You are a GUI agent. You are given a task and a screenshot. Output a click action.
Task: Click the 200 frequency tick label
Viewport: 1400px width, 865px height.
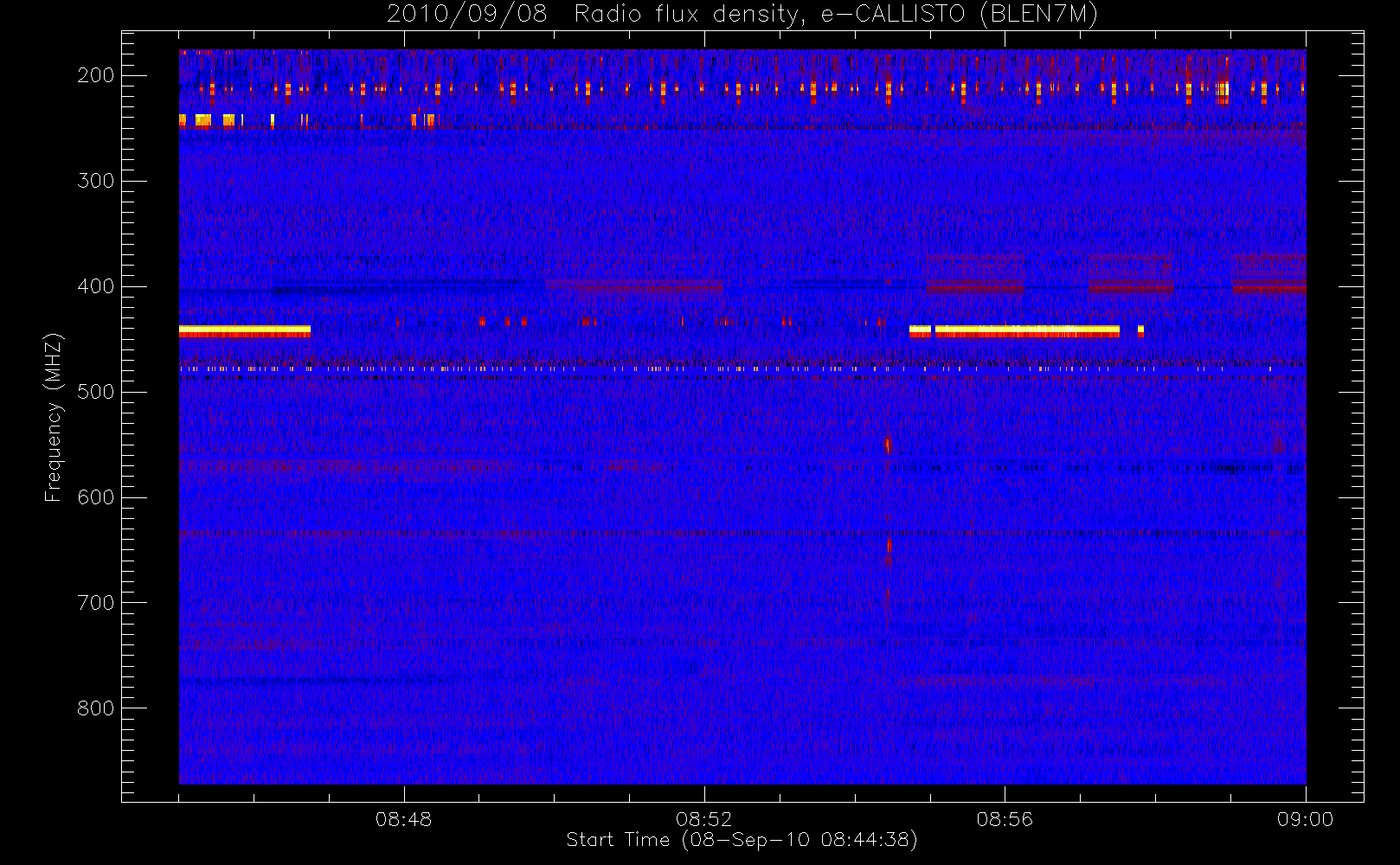tap(96, 75)
